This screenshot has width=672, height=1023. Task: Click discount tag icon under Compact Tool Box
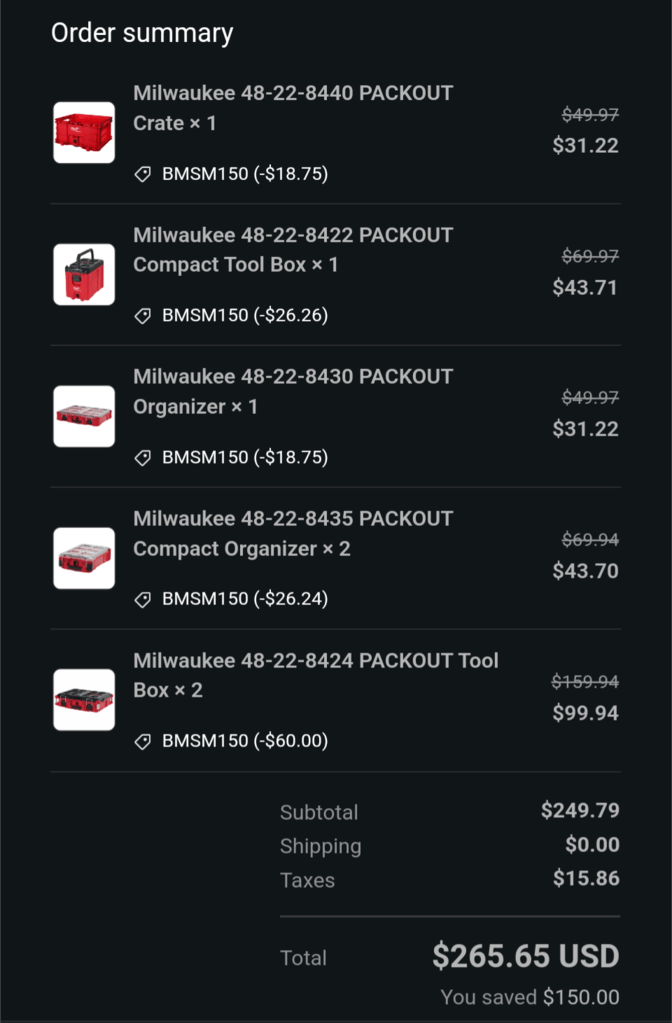[142, 316]
